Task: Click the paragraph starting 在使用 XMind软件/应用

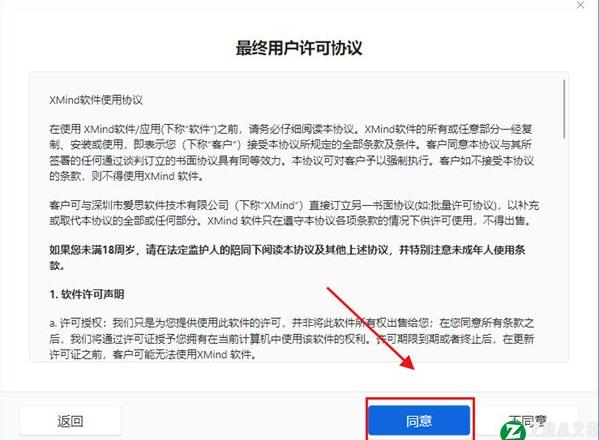Action: (291, 152)
